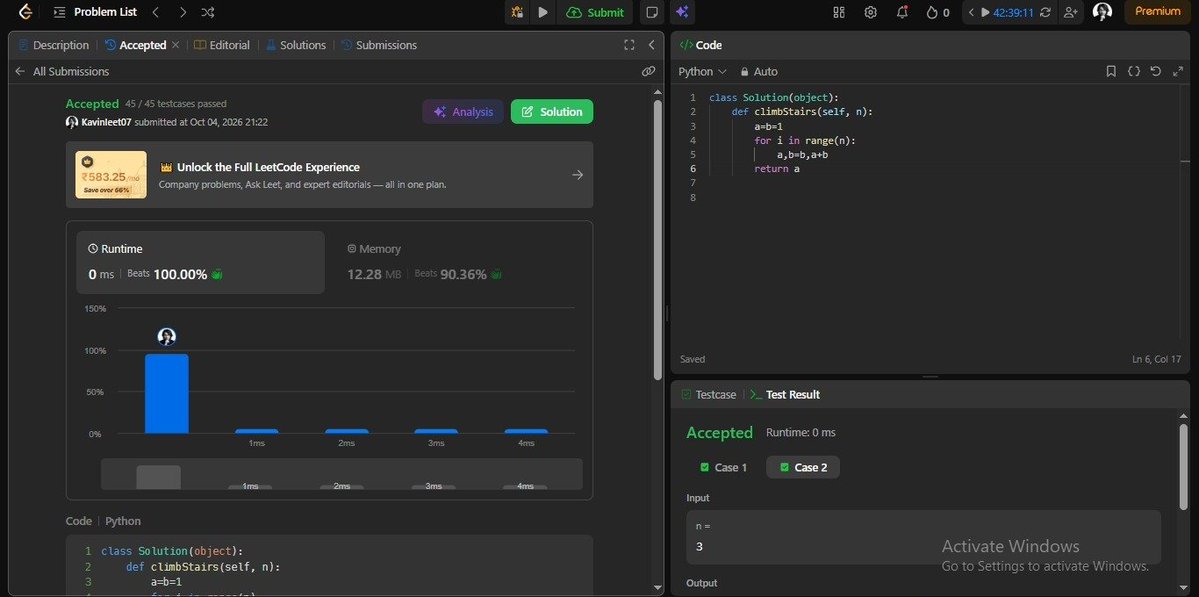This screenshot has width=1199, height=597.
Task: Reset the timer with refresh icon
Action: tap(1045, 12)
